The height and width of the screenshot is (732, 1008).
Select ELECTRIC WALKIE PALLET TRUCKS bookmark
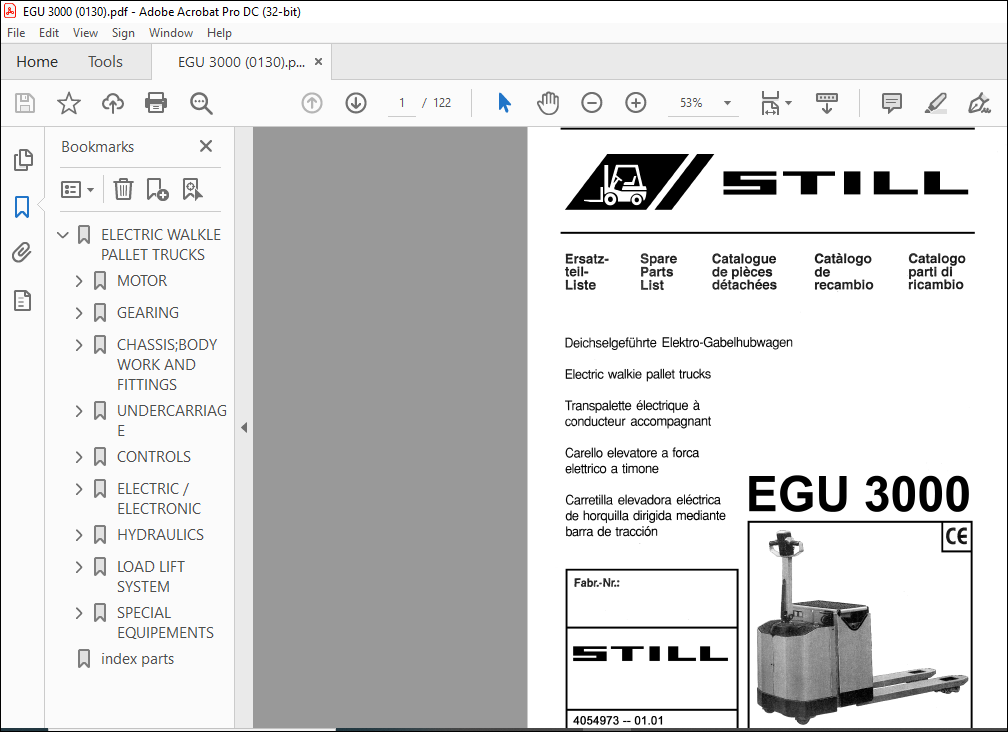click(161, 245)
